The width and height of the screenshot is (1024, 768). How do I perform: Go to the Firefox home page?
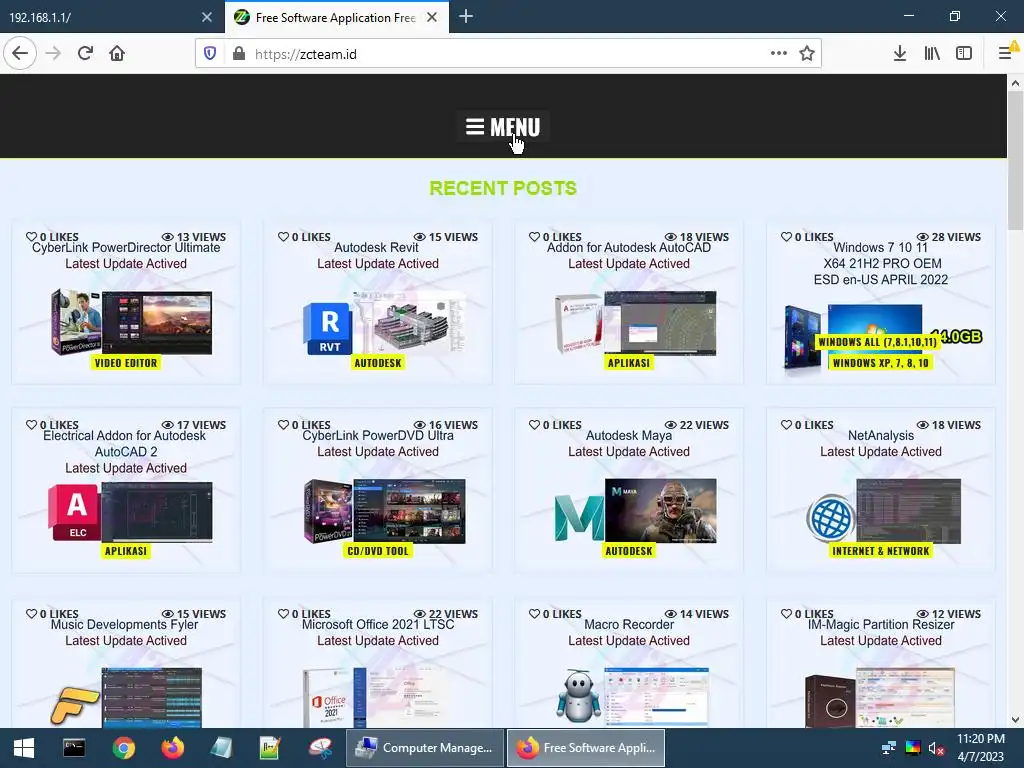(117, 54)
